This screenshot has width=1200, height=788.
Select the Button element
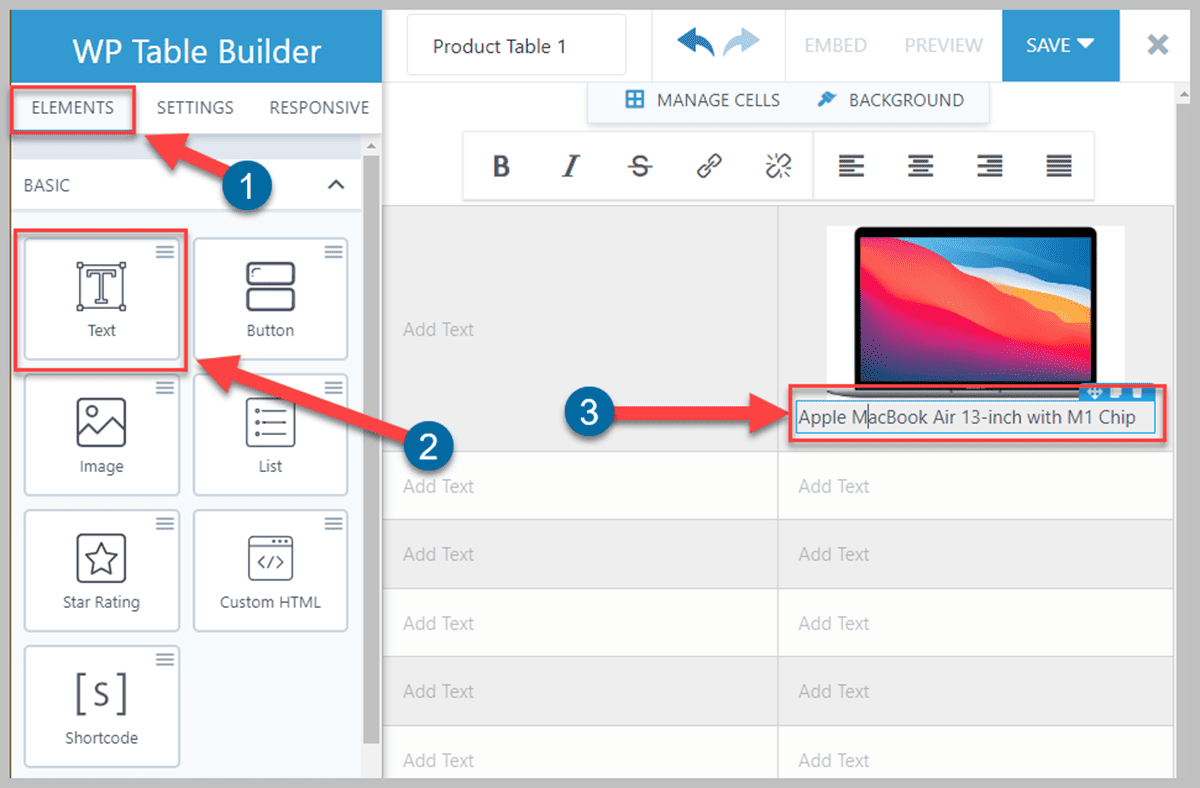271,298
